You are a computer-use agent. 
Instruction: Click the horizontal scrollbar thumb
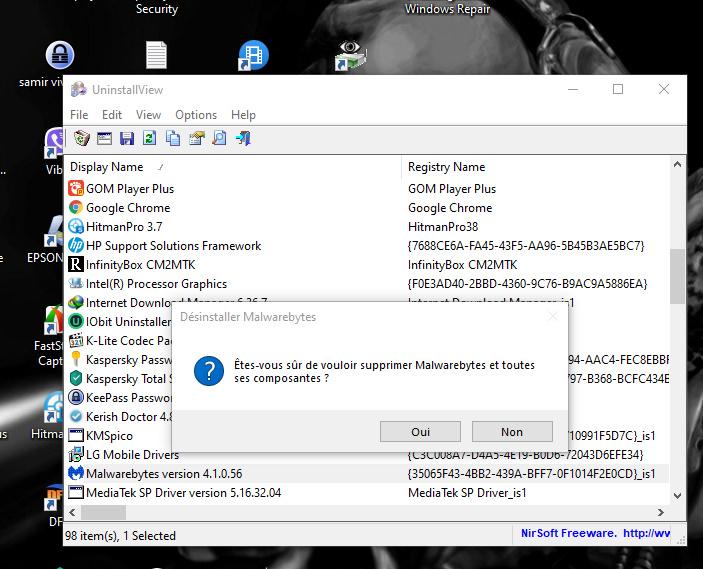click(x=104, y=512)
